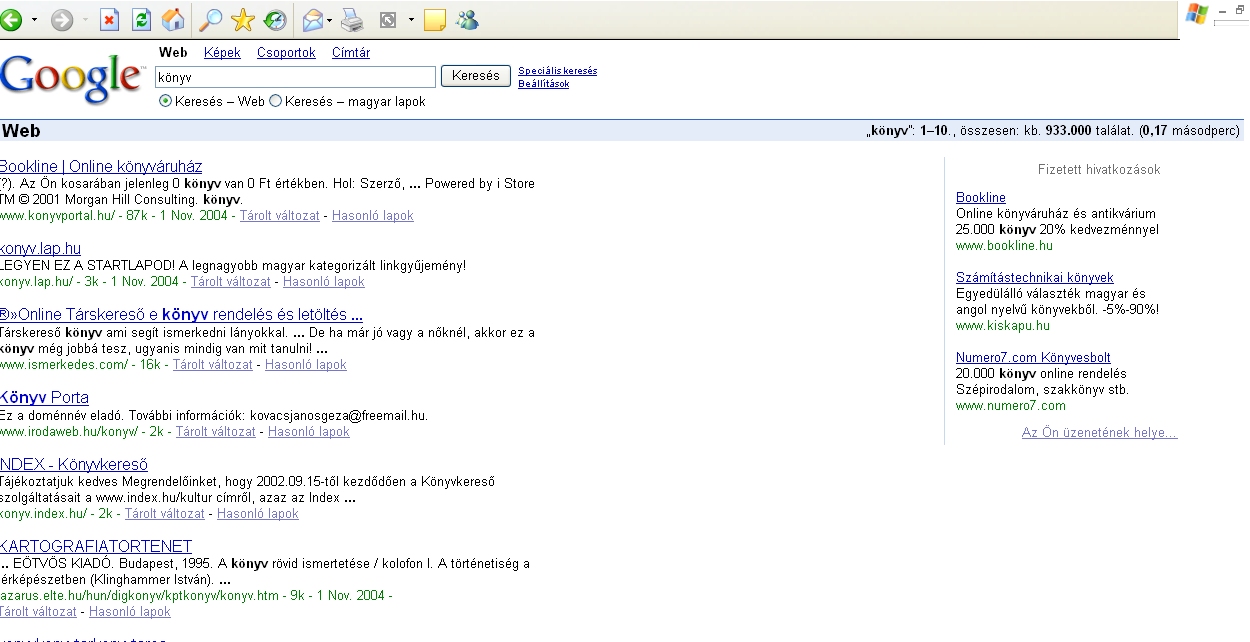1250x642 pixels.
Task: Open the Back button history dropdown
Action: click(34, 20)
